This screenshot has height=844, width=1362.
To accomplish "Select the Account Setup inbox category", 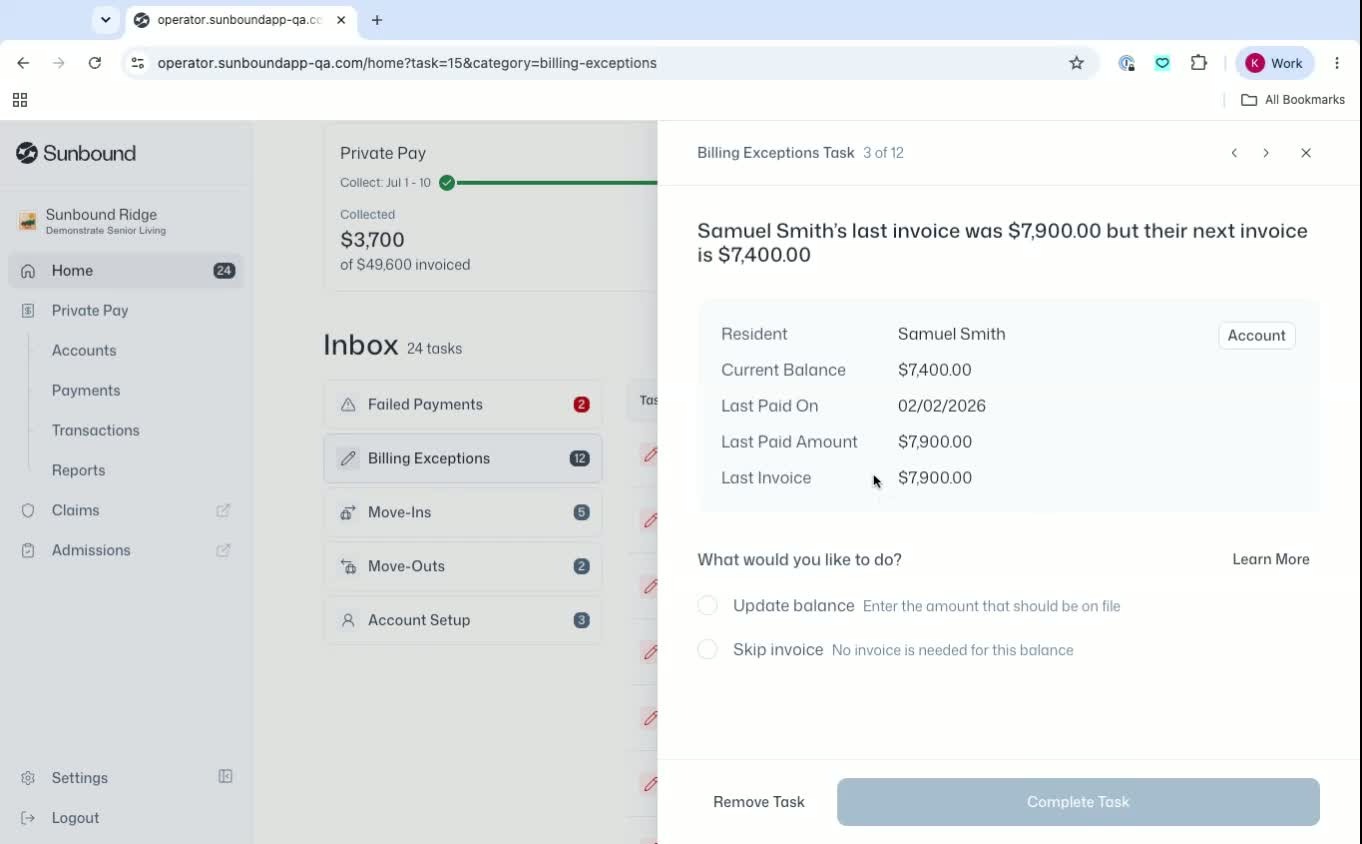I will (463, 620).
